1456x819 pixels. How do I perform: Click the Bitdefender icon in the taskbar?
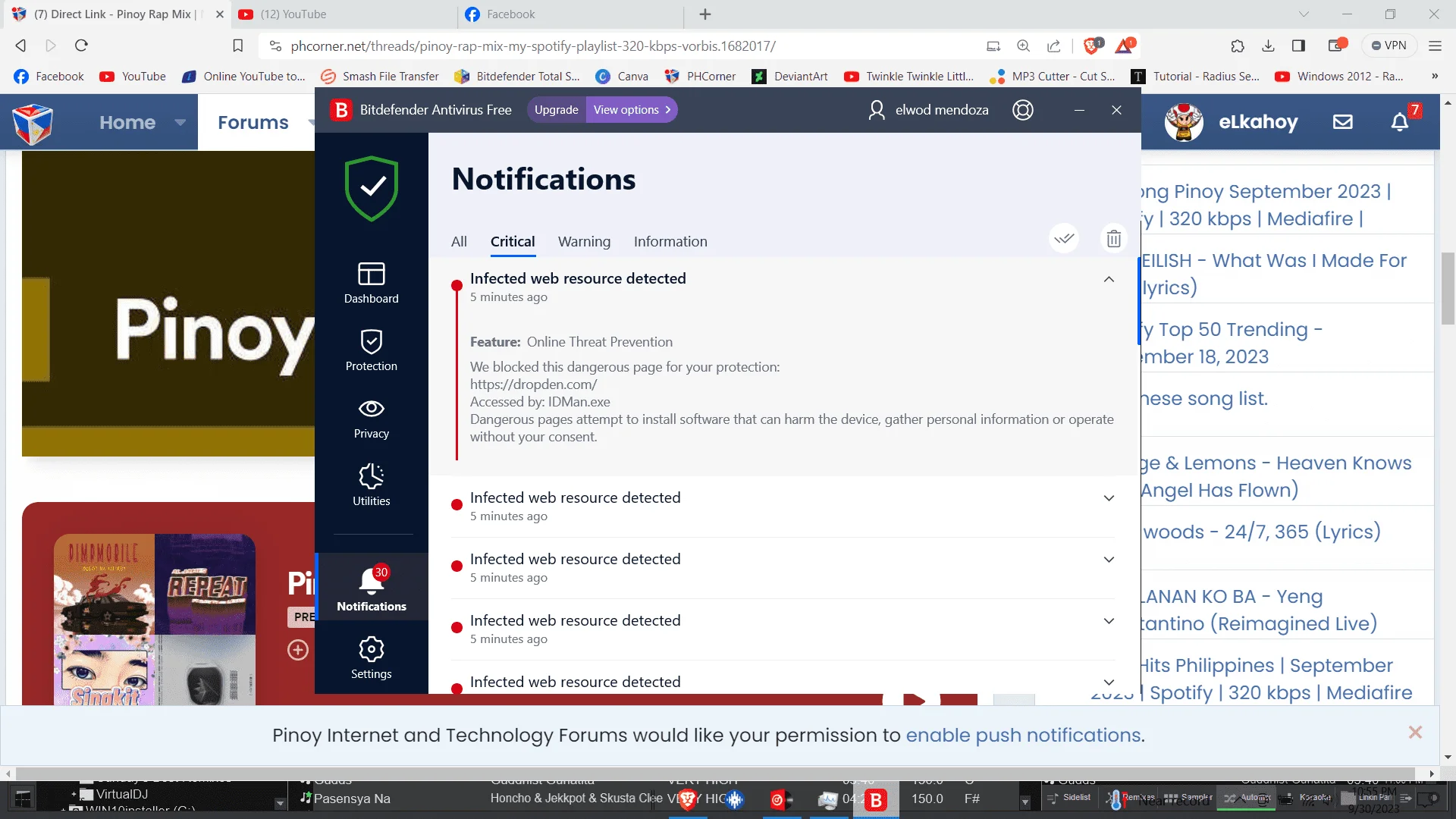pos(876,799)
